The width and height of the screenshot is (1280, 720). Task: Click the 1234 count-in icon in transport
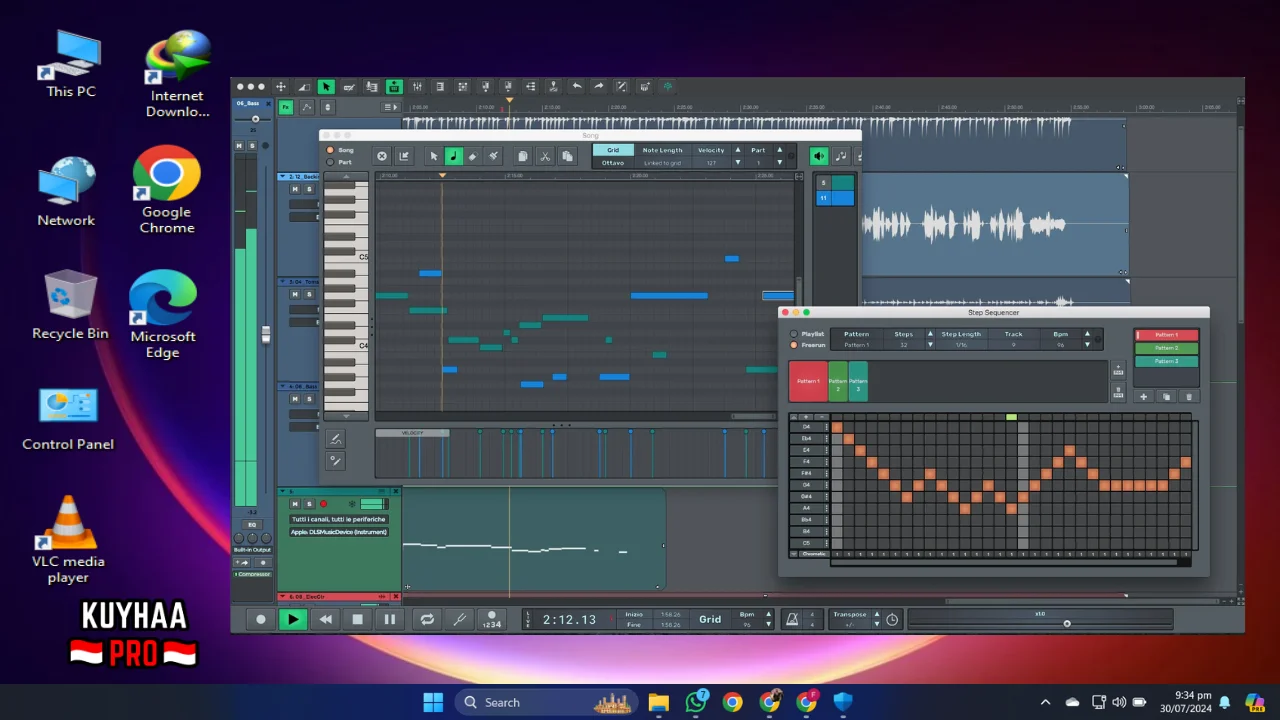click(491, 620)
